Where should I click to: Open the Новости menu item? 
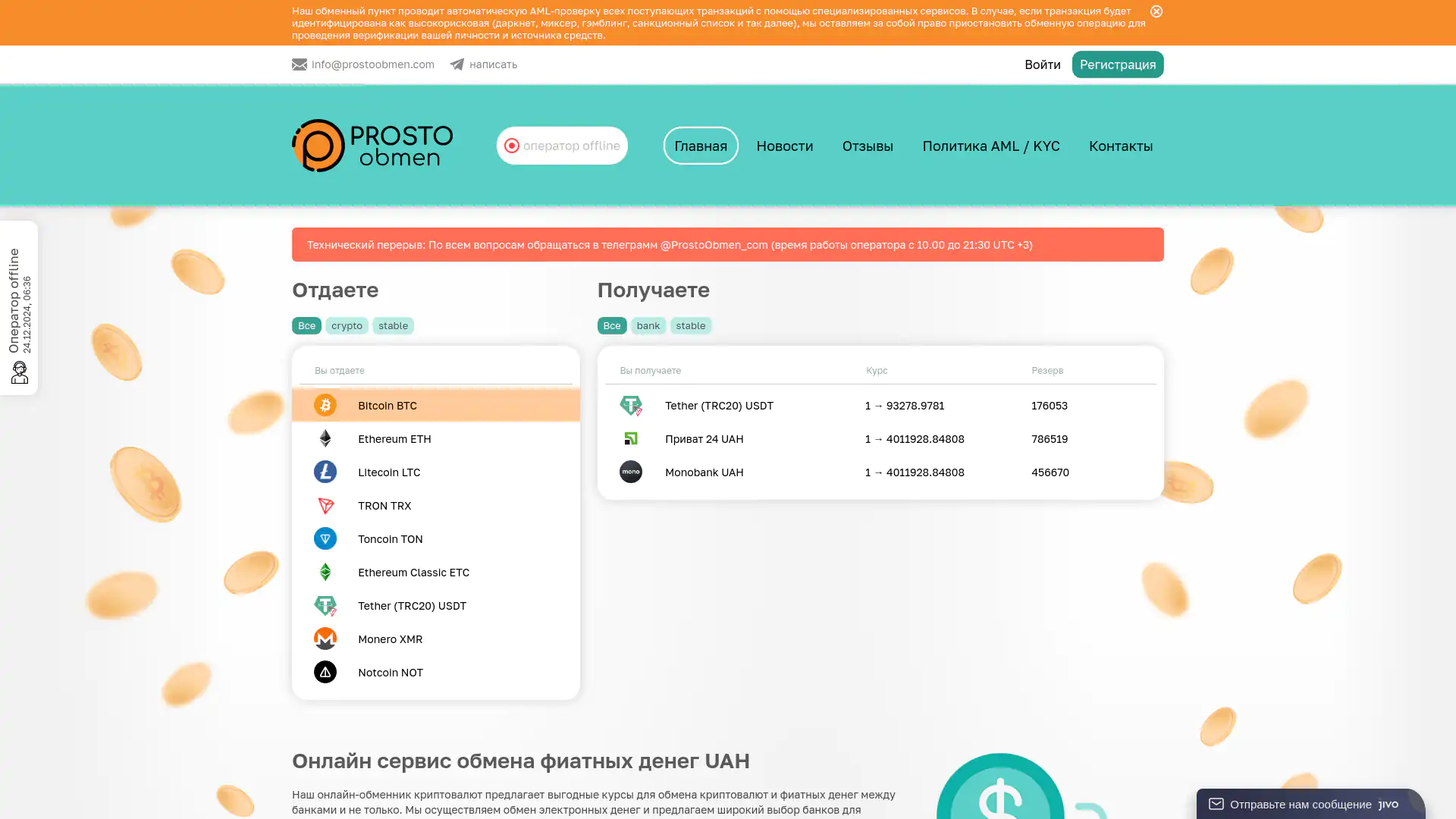pos(784,146)
